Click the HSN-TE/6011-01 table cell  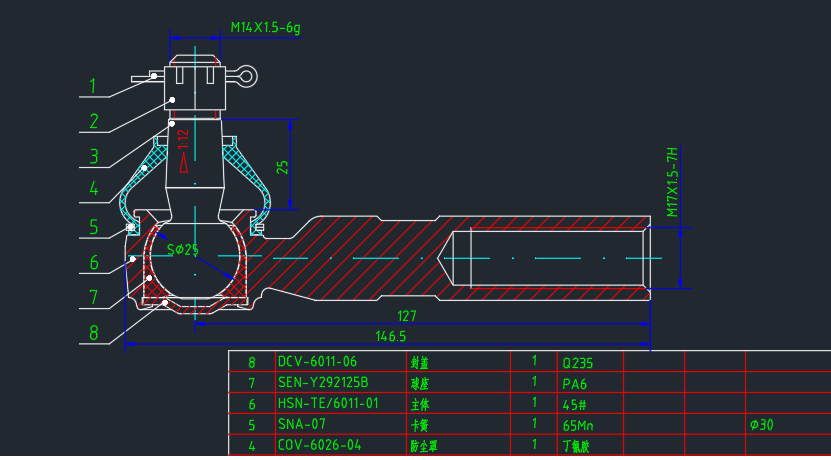pyautogui.click(x=340, y=403)
